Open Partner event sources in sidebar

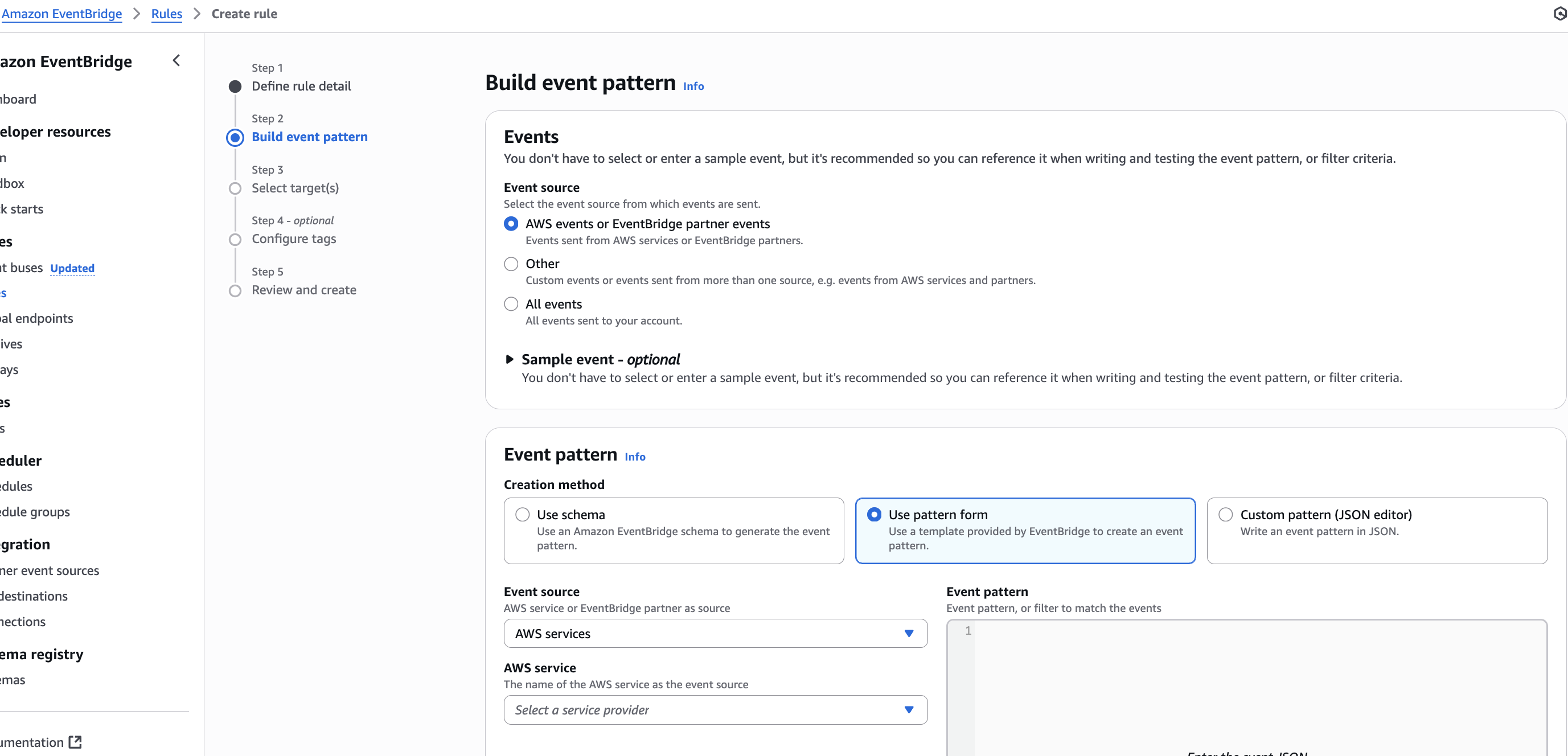(x=50, y=570)
